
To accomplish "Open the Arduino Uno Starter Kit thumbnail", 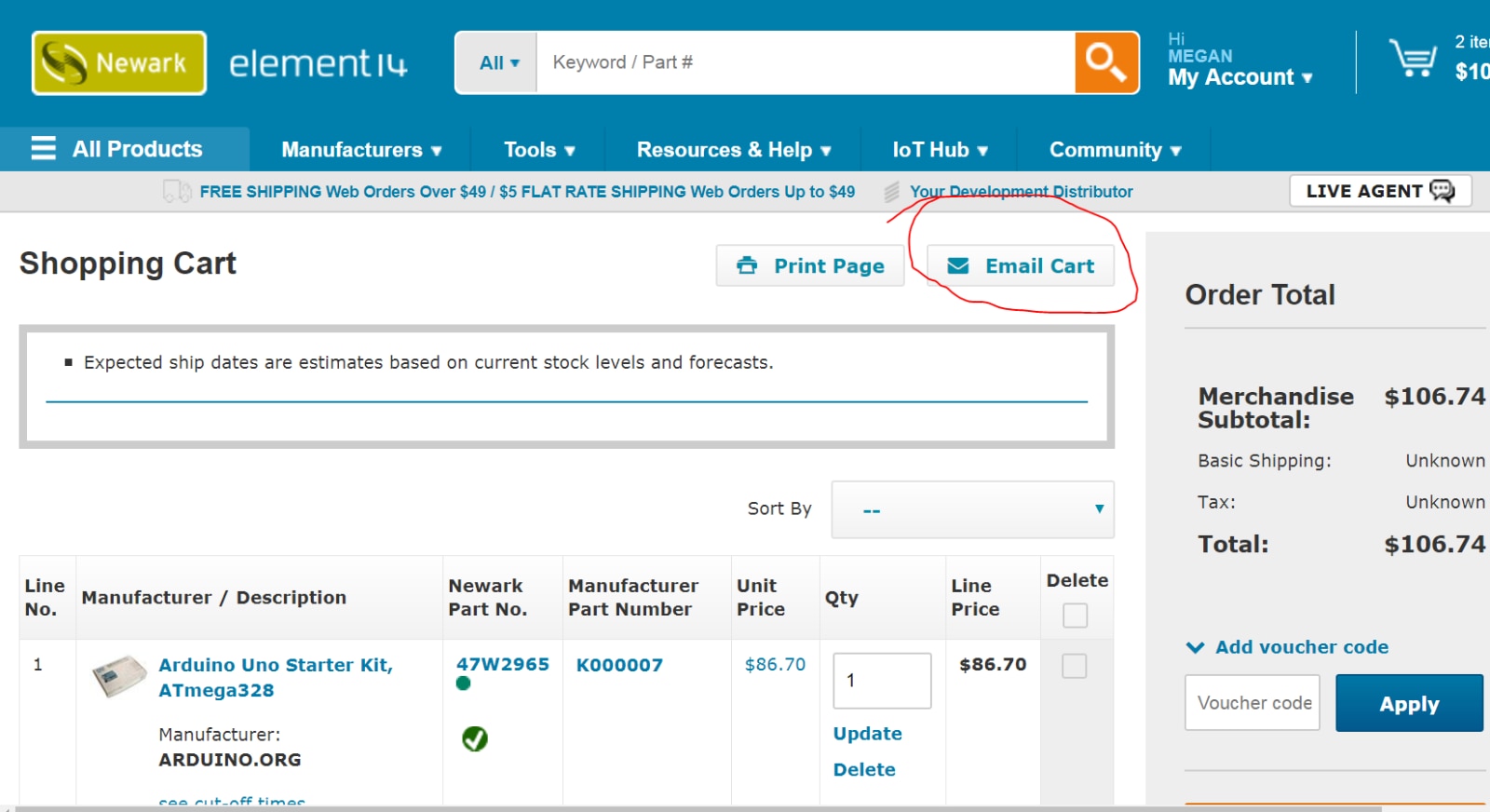I will (x=119, y=676).
